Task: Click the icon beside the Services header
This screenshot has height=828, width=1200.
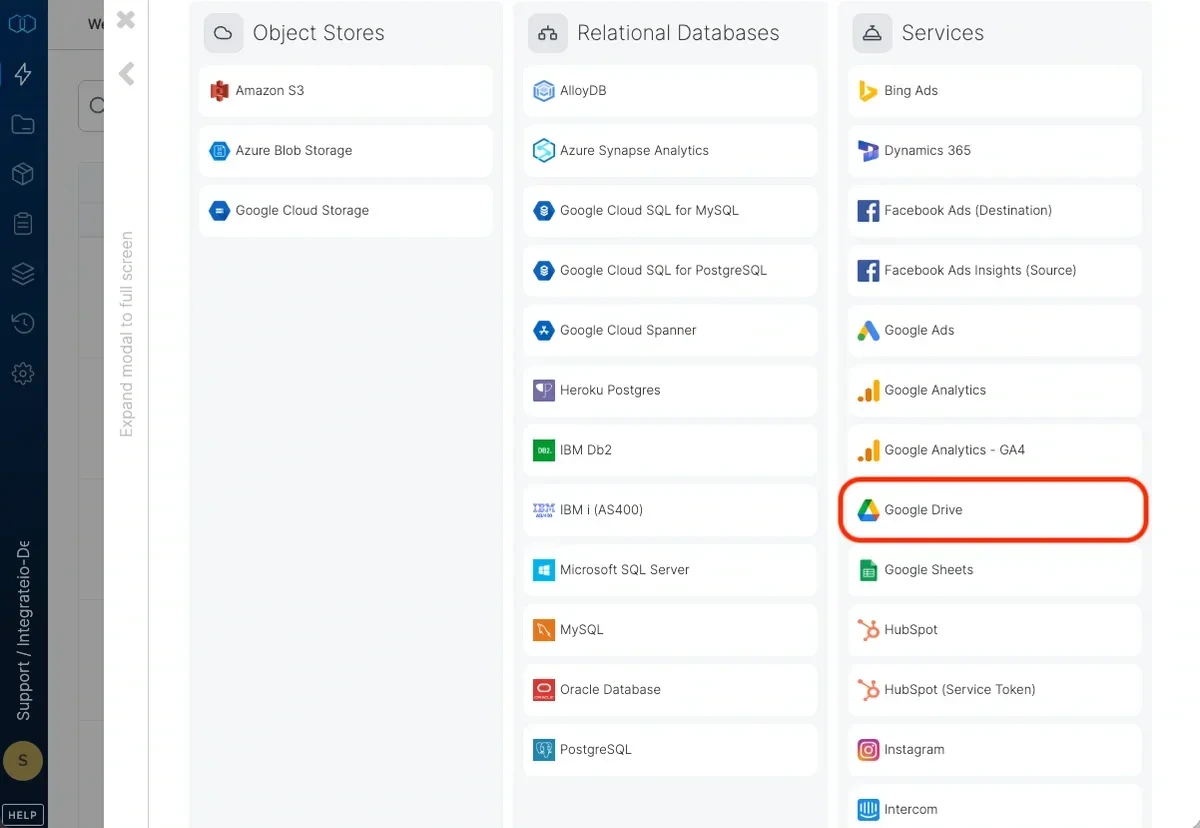Action: (871, 32)
